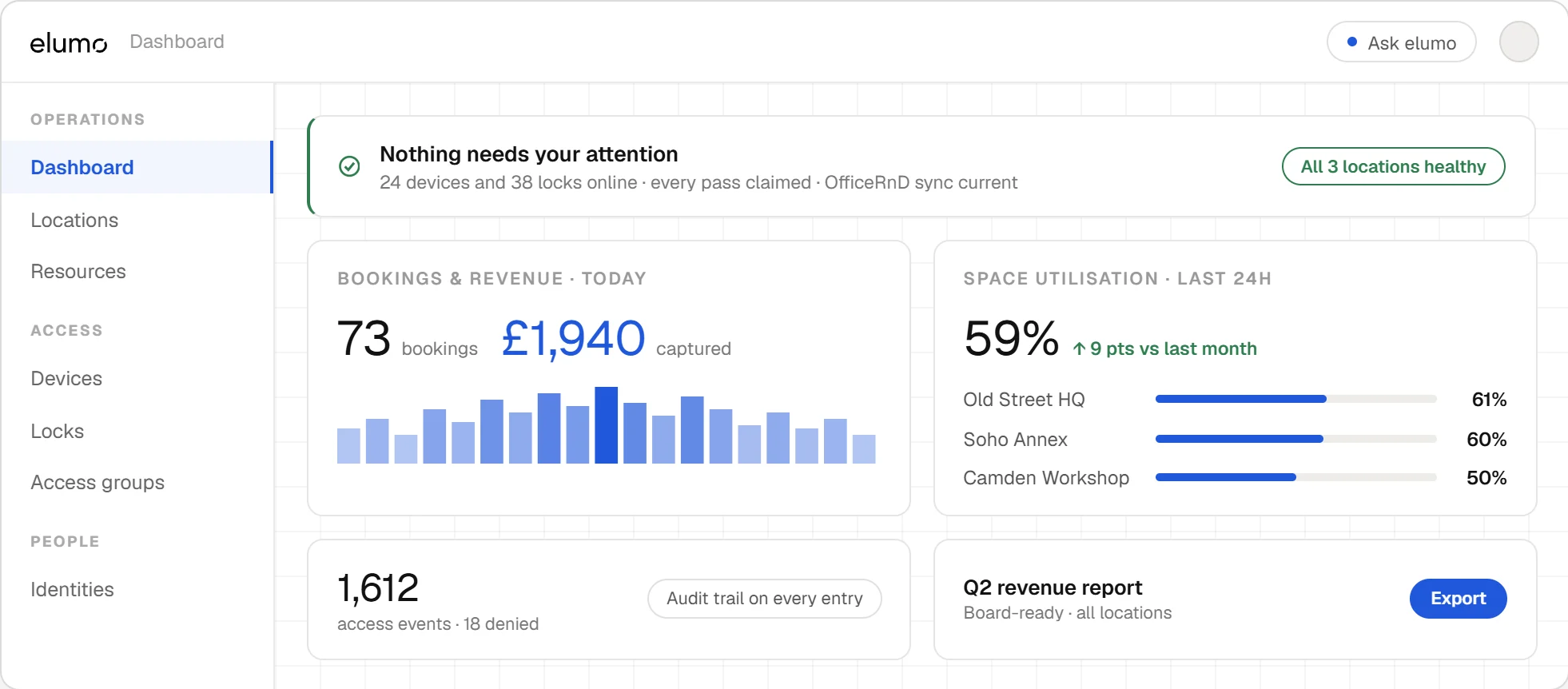The width and height of the screenshot is (1568, 689).
Task: Click Board-ready · all locations text
Action: point(1068,612)
